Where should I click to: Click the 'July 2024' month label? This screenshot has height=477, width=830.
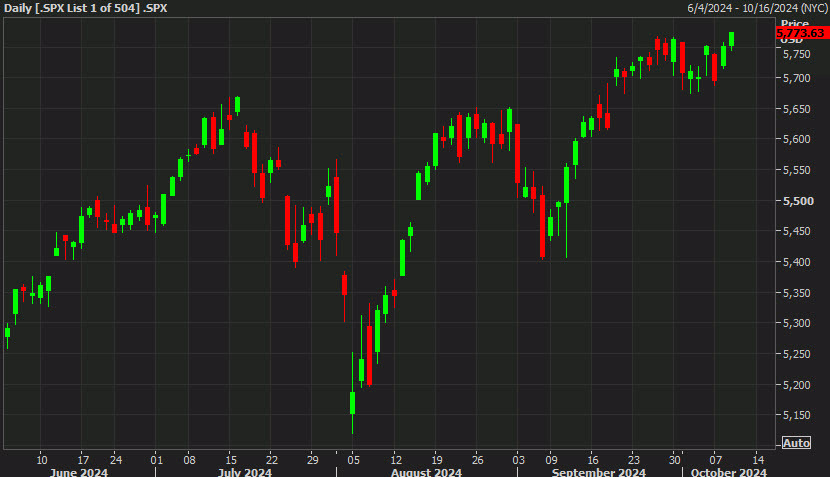245,472
